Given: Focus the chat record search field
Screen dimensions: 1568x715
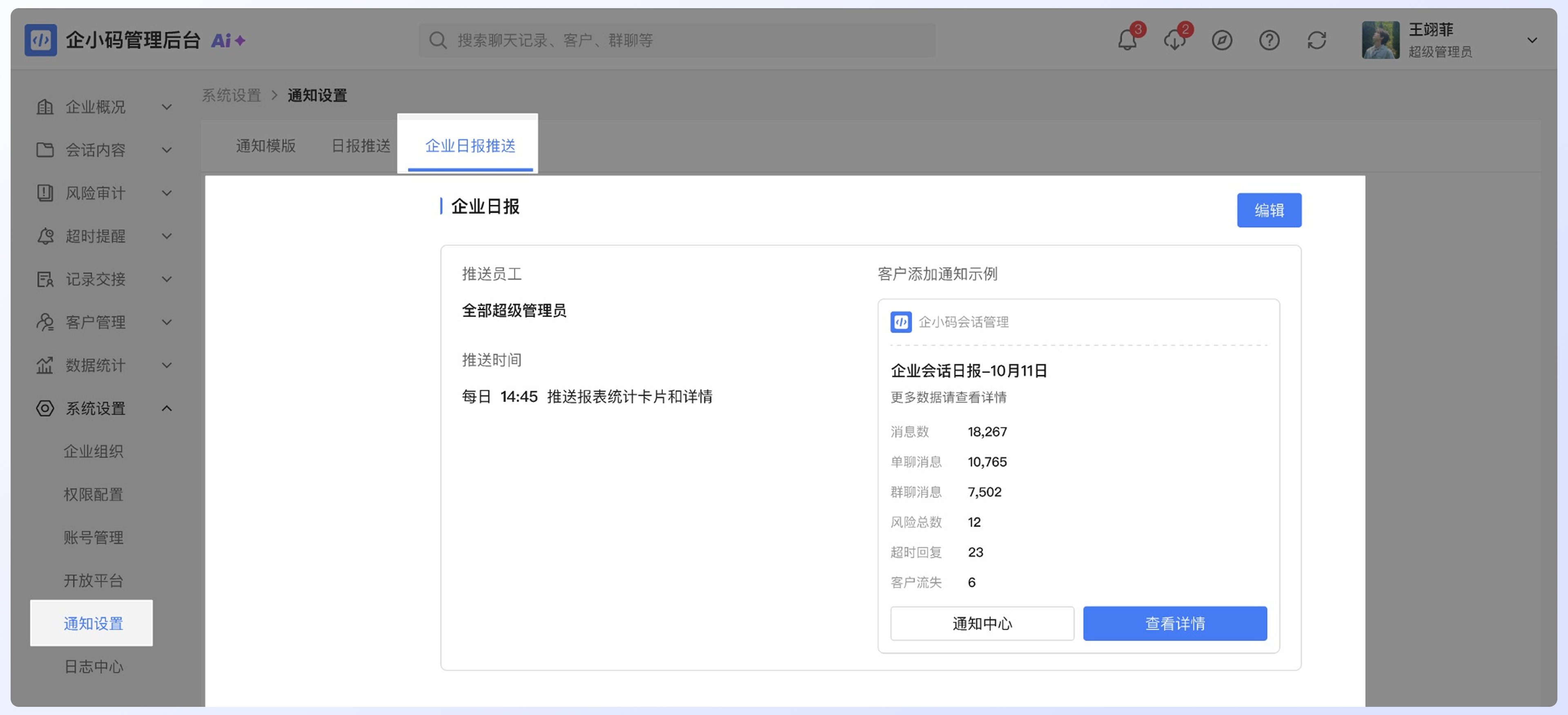Looking at the screenshot, I should pyautogui.click(x=677, y=40).
